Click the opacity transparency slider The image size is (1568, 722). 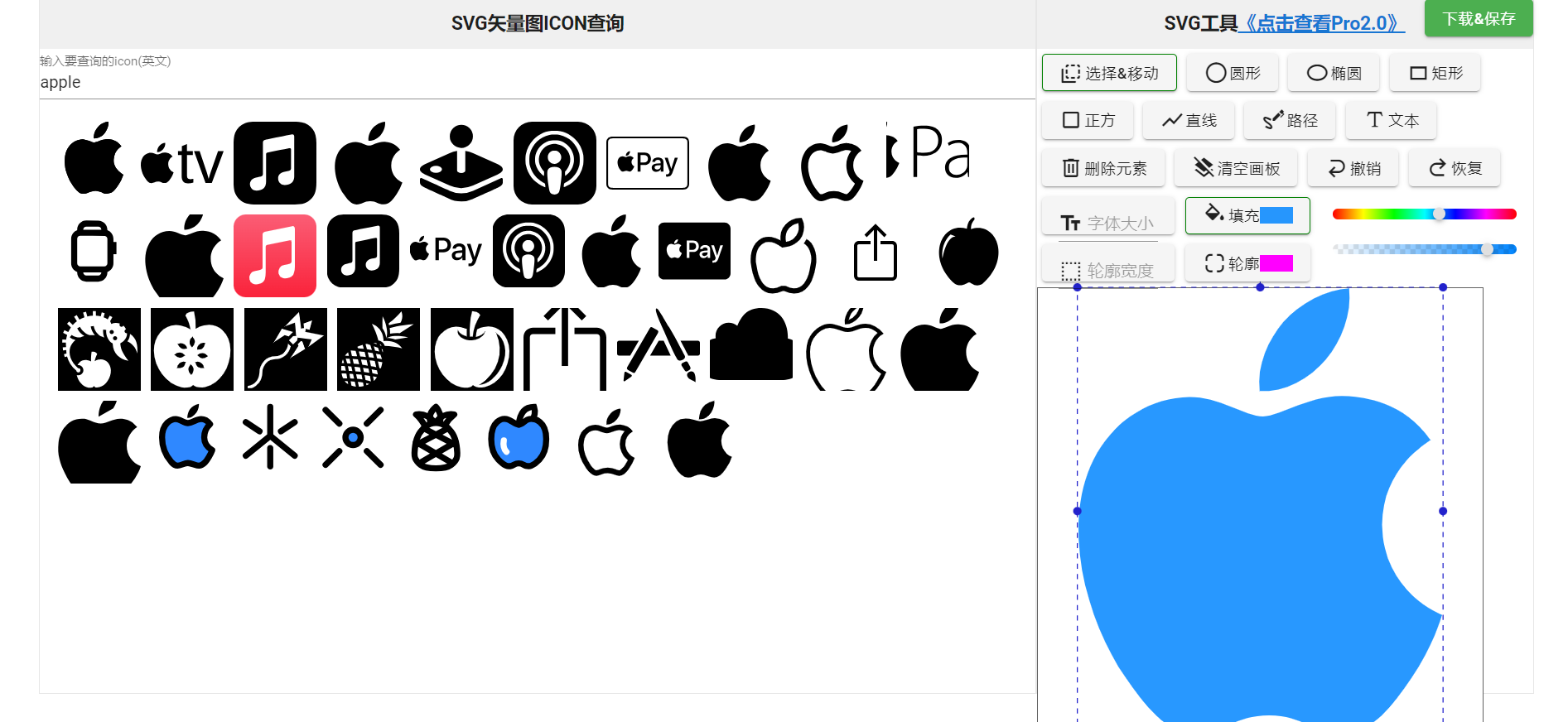(1424, 249)
